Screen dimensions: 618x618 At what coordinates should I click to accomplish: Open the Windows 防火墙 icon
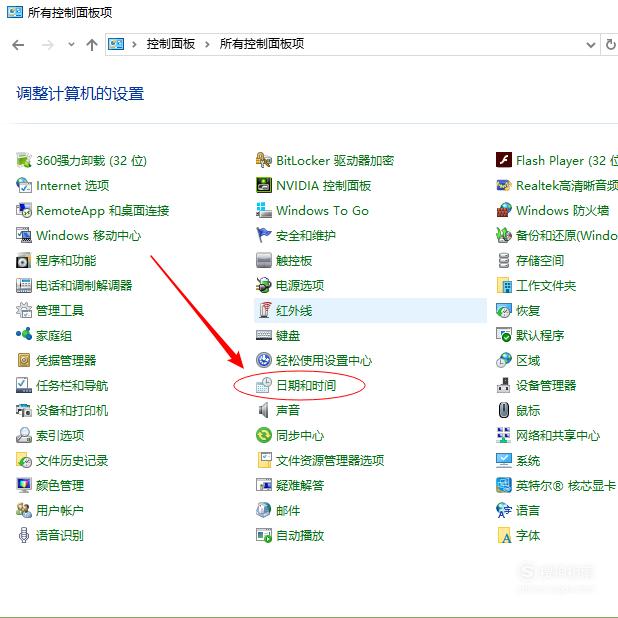(504, 210)
